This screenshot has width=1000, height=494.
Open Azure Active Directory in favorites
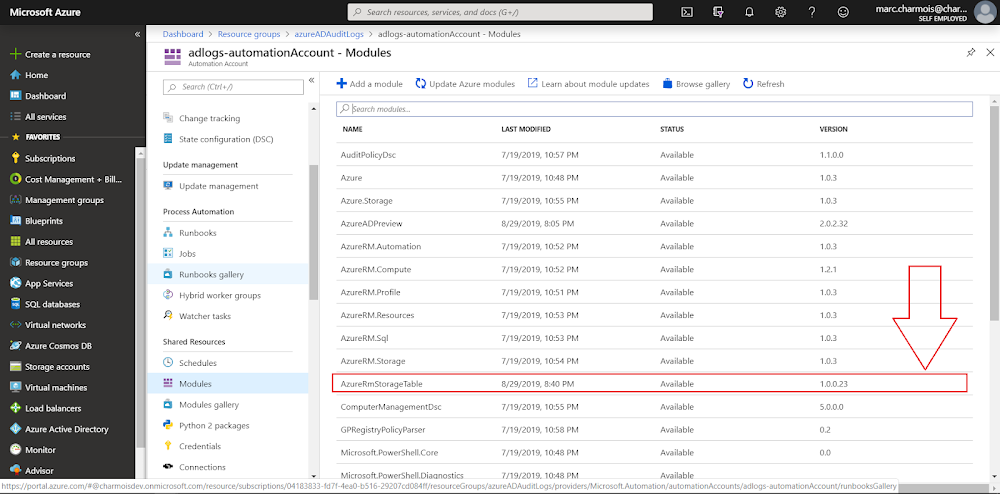coord(66,429)
